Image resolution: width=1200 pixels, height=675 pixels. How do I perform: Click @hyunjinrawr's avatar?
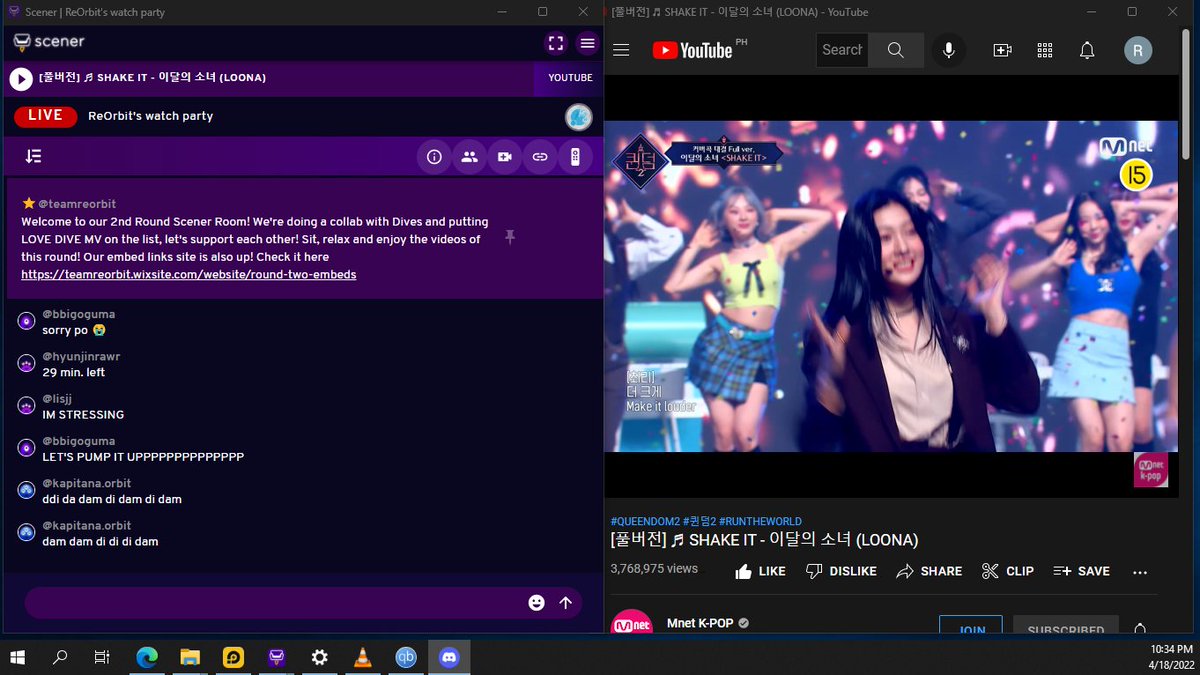(x=27, y=363)
